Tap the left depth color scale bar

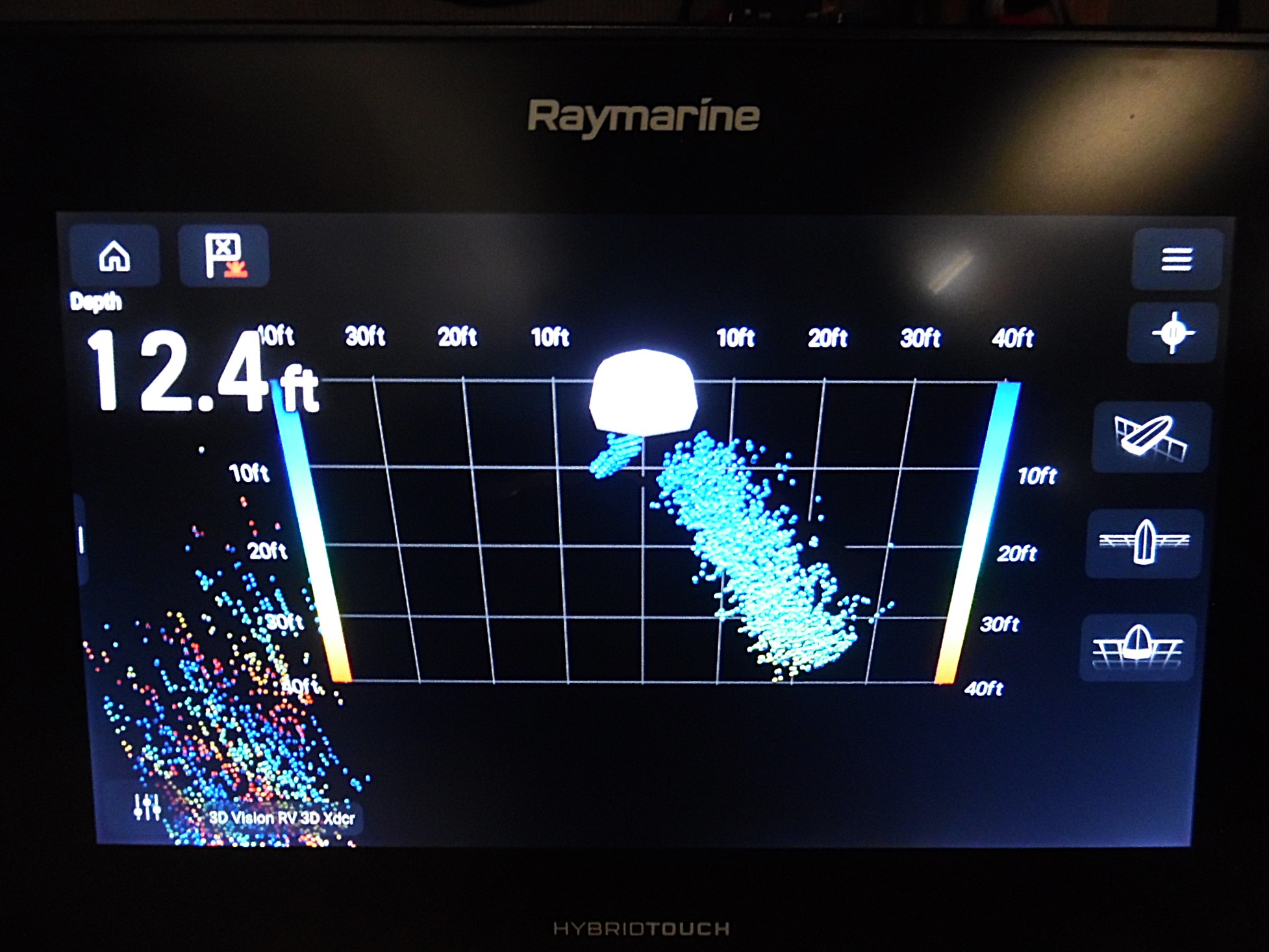point(312,532)
